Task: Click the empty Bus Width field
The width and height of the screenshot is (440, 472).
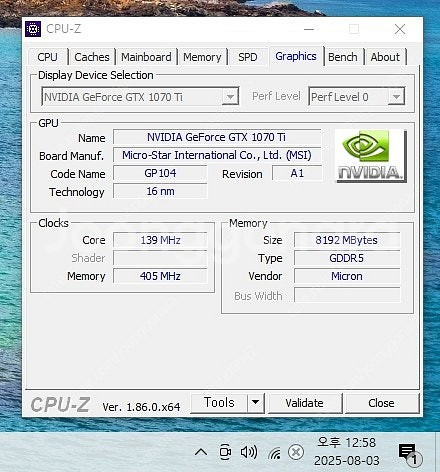Action: click(347, 295)
